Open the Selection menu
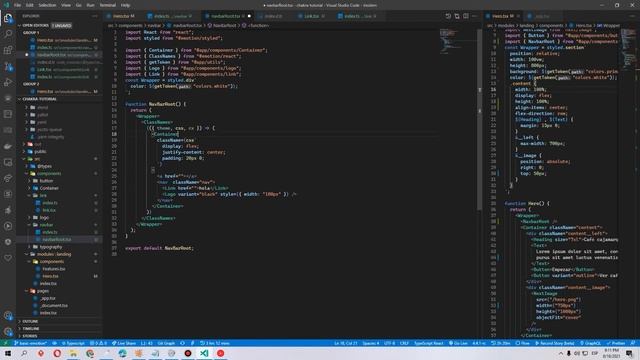640x360 pixels. (x=47, y=5)
